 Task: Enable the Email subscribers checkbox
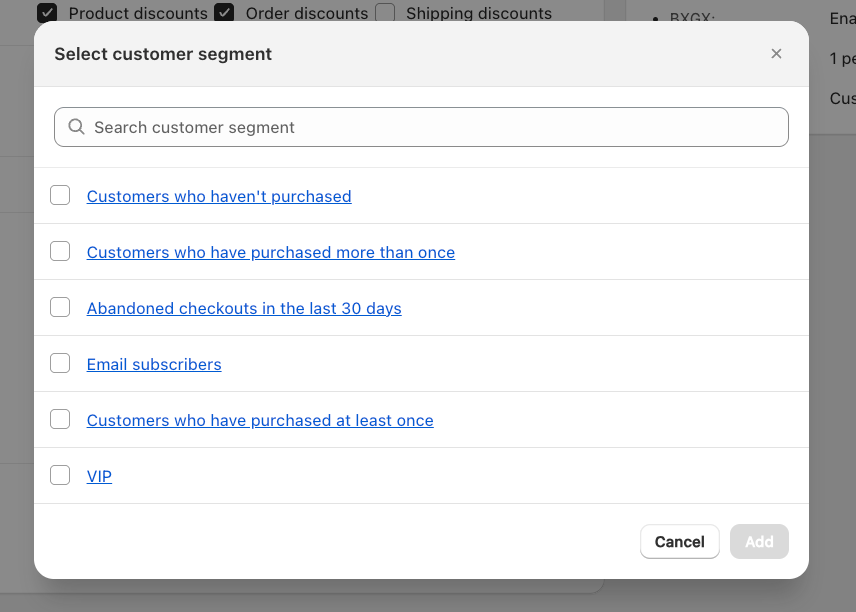pyautogui.click(x=60, y=363)
